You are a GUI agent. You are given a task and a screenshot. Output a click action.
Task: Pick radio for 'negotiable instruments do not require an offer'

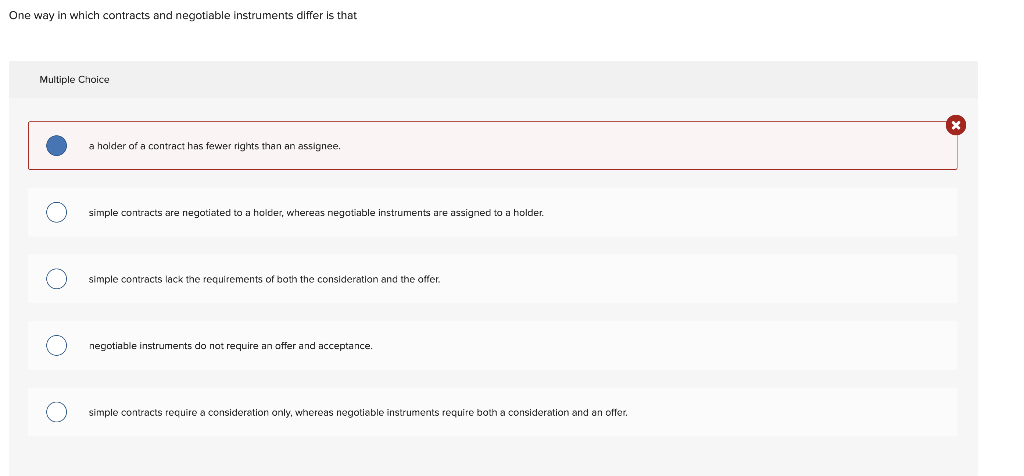click(x=57, y=345)
